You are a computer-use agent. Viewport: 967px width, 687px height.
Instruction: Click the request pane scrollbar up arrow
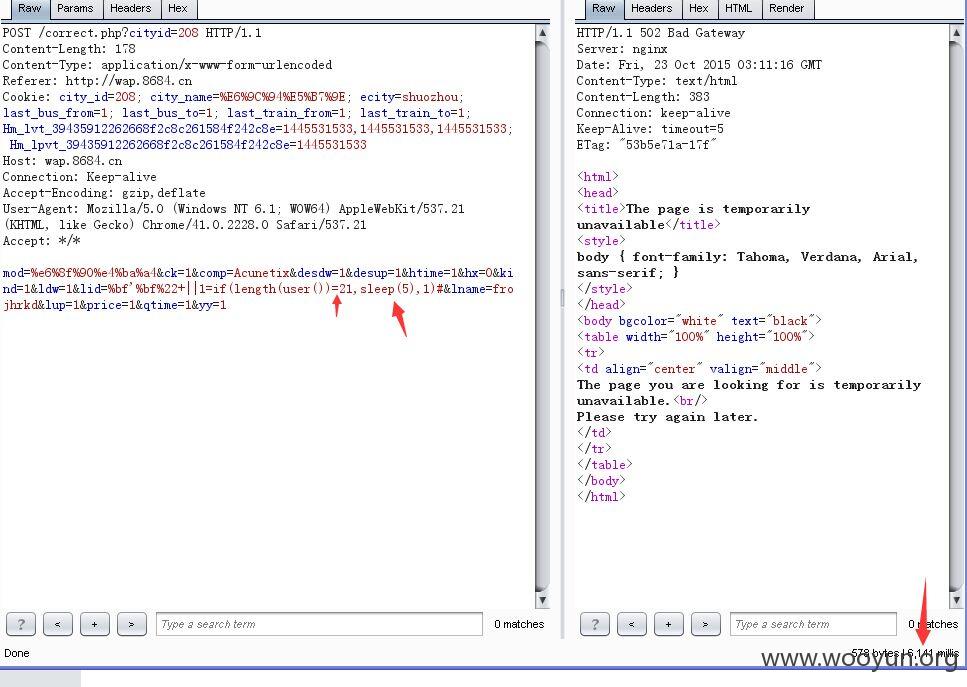coord(542,33)
